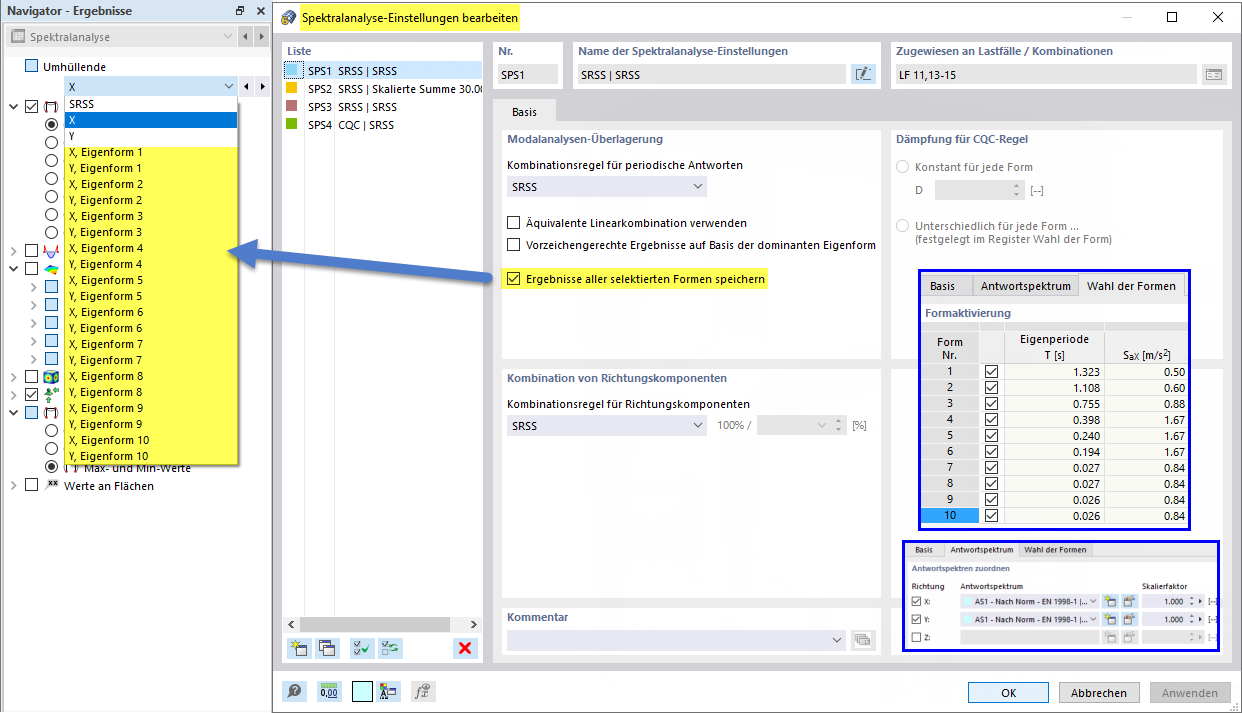Click yellow color swatch of SPS2
The height and width of the screenshot is (713, 1242).
tap(292, 88)
